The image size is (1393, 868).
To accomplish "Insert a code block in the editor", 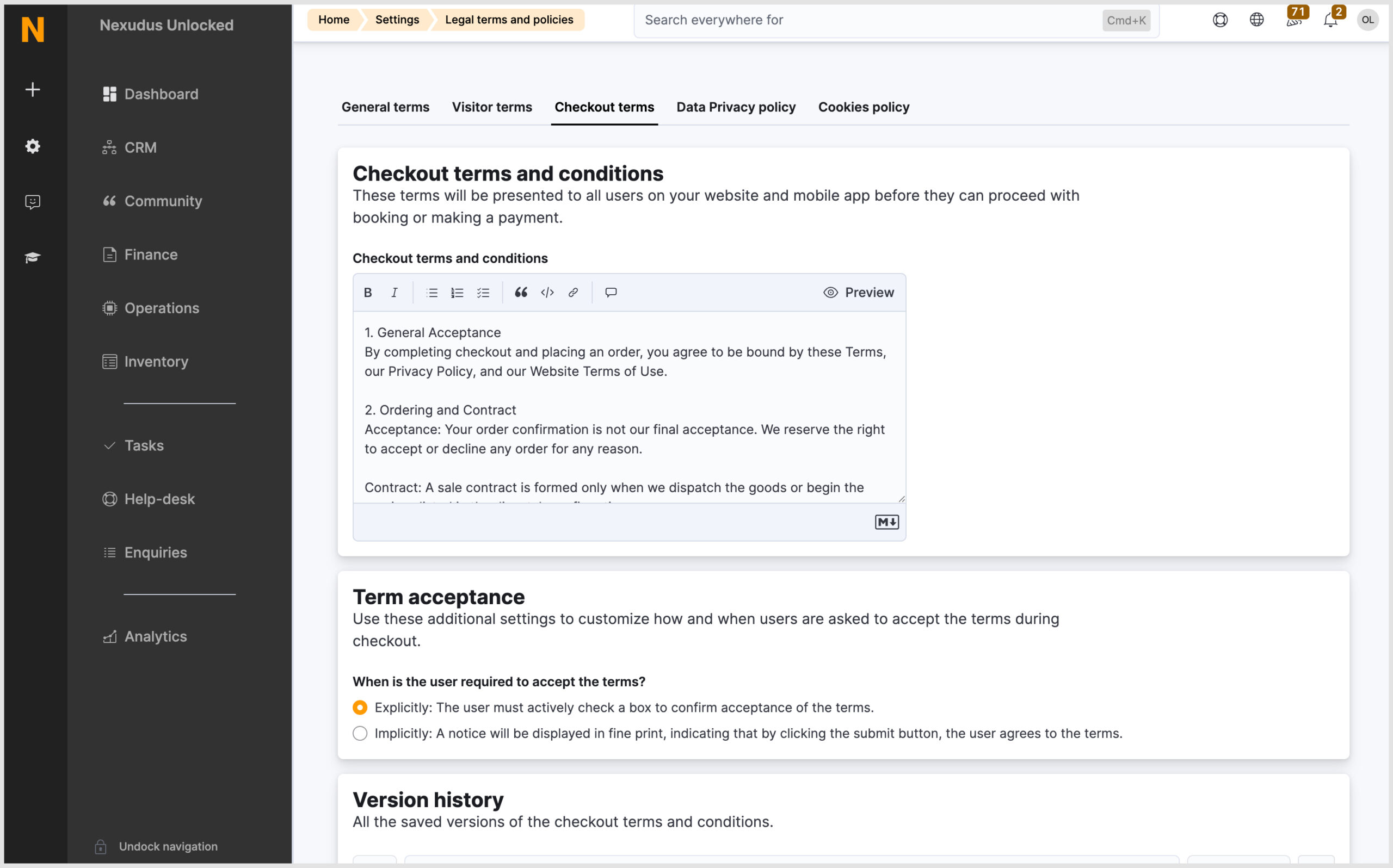I will click(547, 292).
